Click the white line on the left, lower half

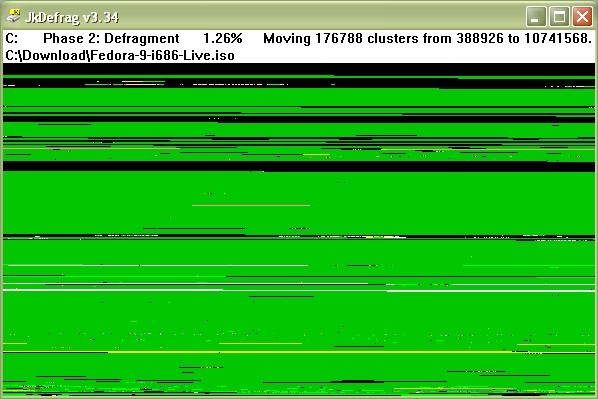coord(157,265)
